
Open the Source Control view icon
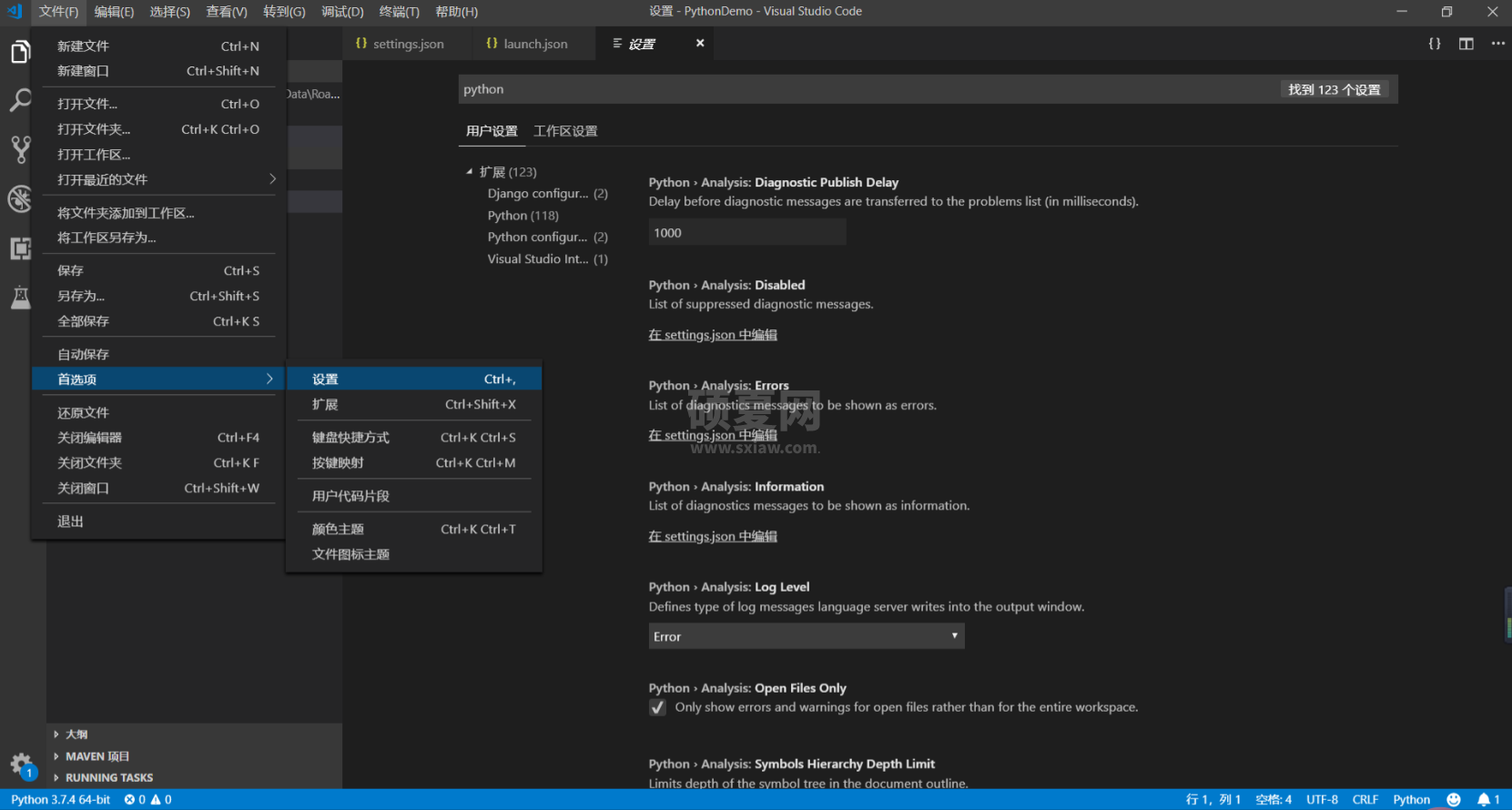point(20,149)
